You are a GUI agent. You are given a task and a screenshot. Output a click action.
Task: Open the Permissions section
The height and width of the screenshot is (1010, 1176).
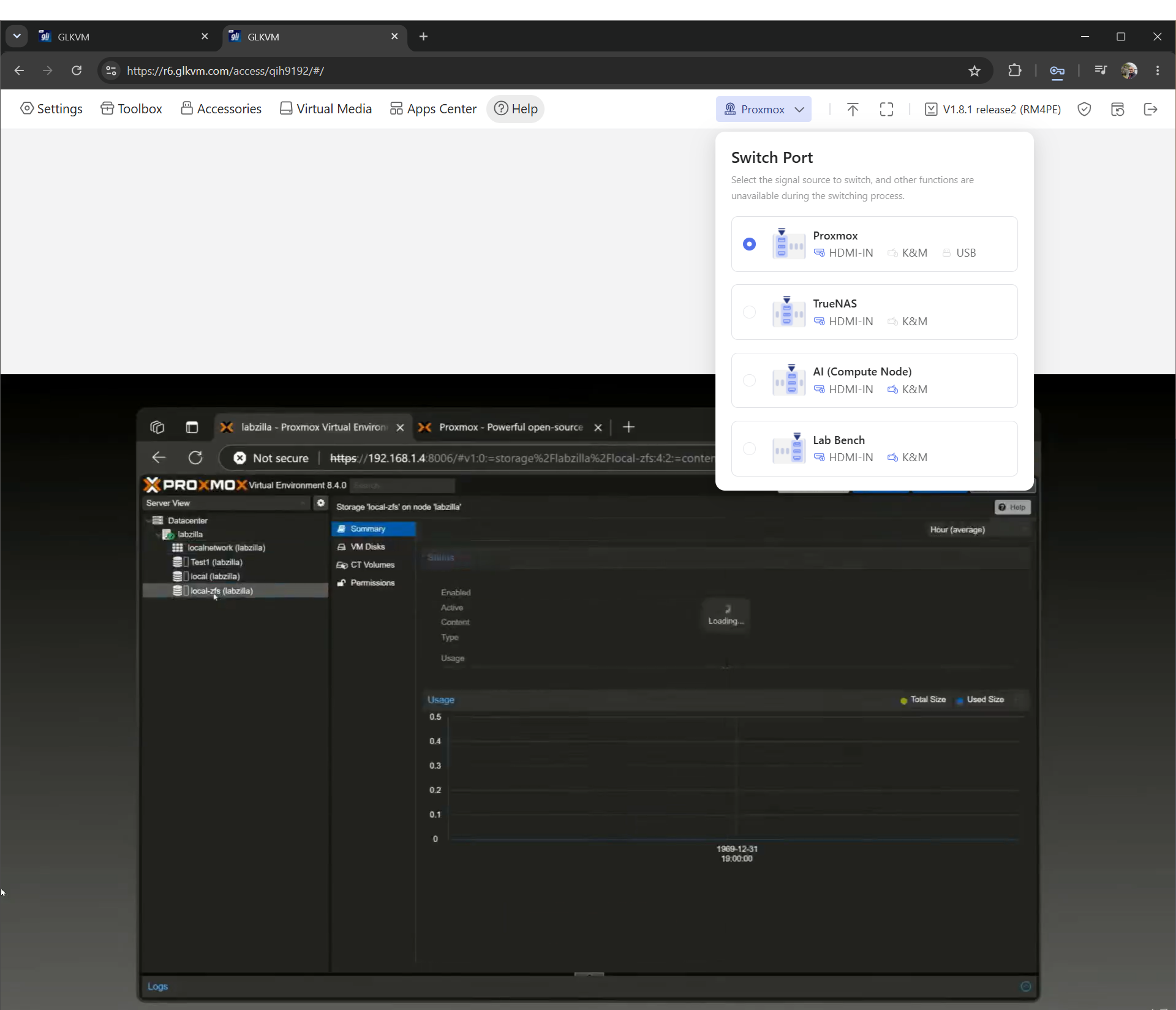pos(374,583)
